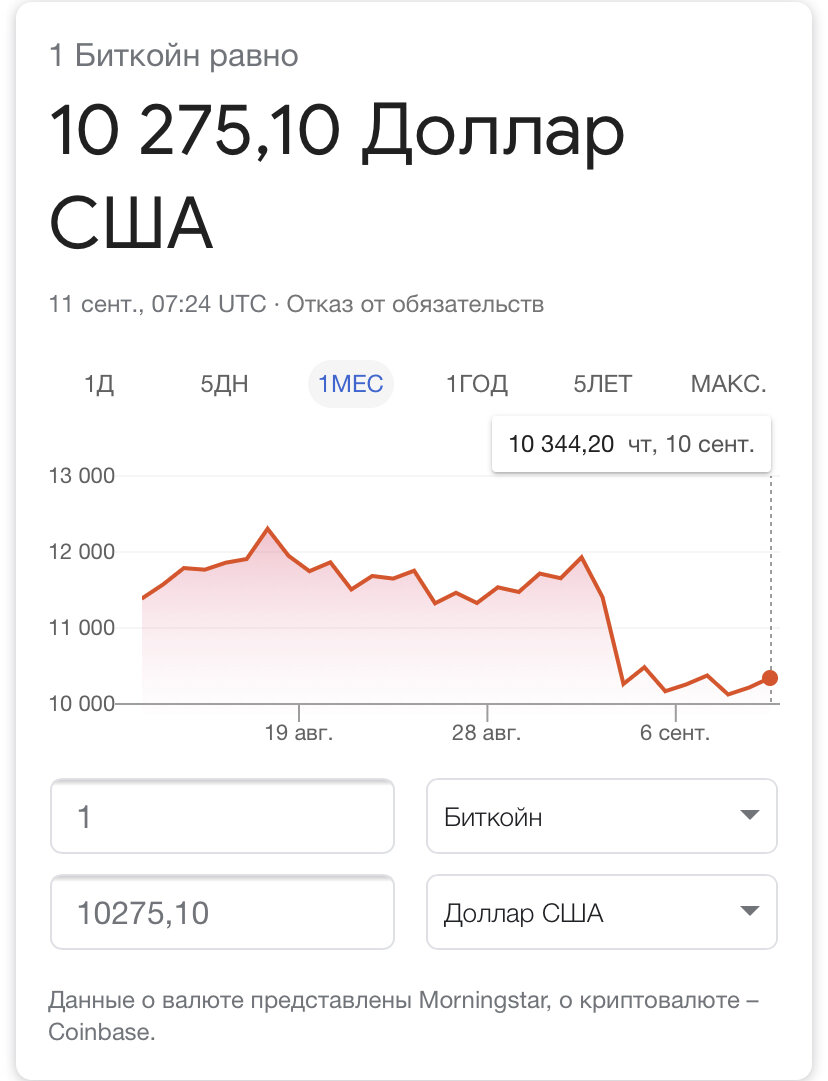Click the 28 авг. axis marker
This screenshot has width=828, height=1081.
[x=487, y=732]
